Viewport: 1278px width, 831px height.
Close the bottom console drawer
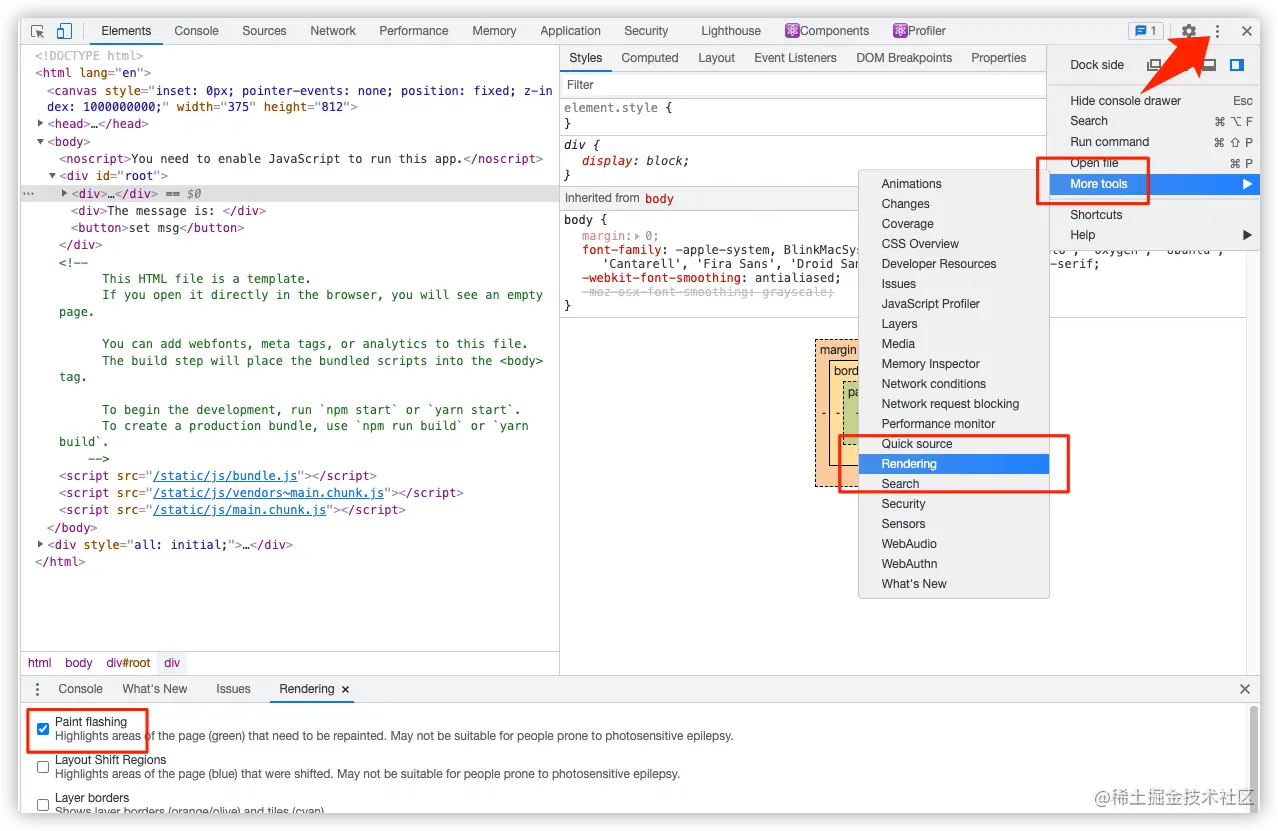click(1245, 689)
